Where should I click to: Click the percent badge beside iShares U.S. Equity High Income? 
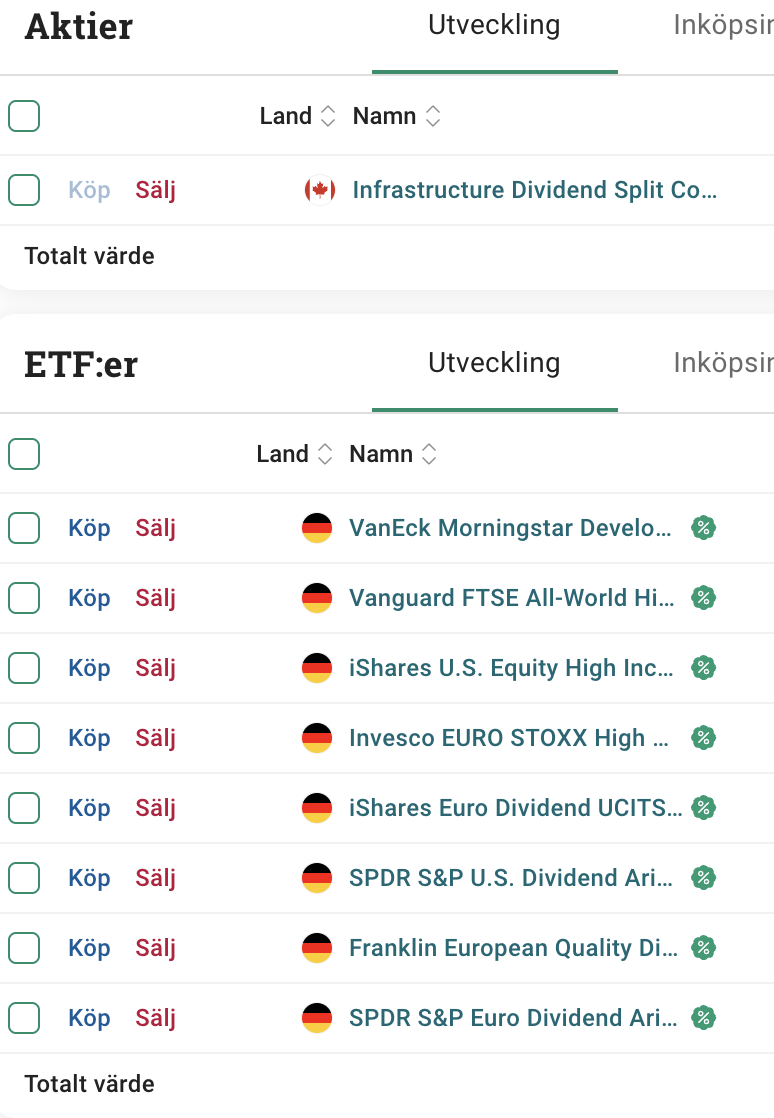coord(704,668)
